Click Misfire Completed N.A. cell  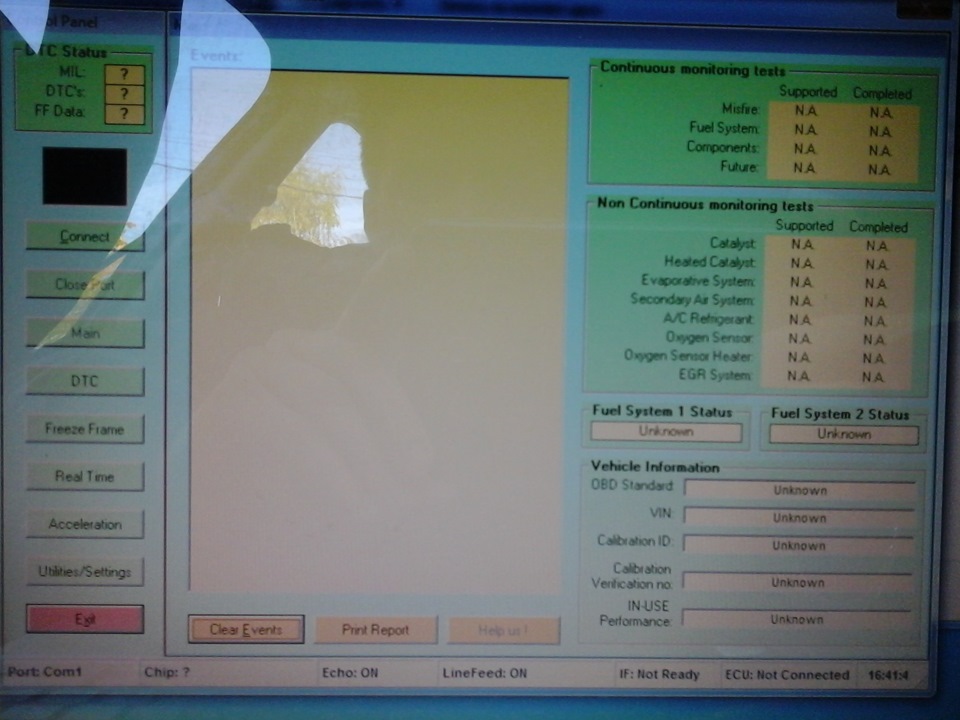tap(880, 113)
